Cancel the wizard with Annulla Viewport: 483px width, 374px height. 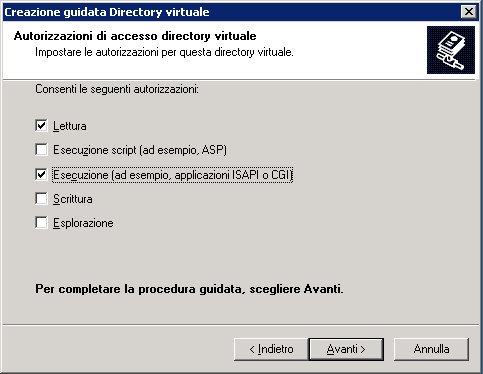click(x=431, y=349)
